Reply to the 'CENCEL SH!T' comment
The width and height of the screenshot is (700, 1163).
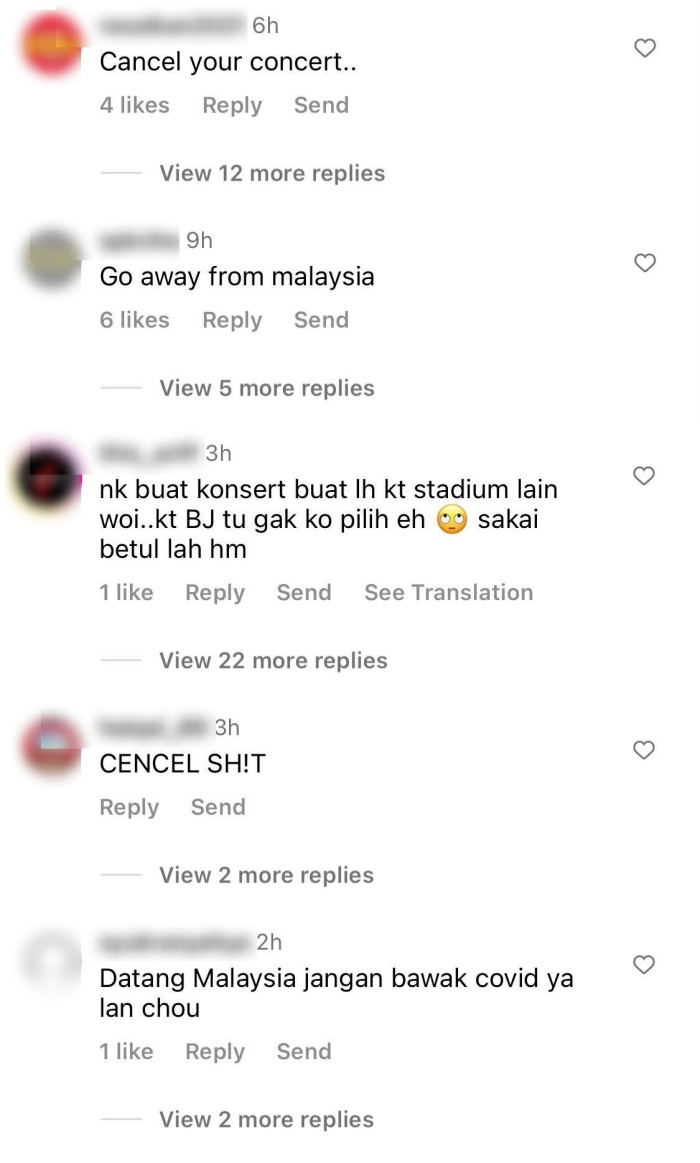(129, 808)
